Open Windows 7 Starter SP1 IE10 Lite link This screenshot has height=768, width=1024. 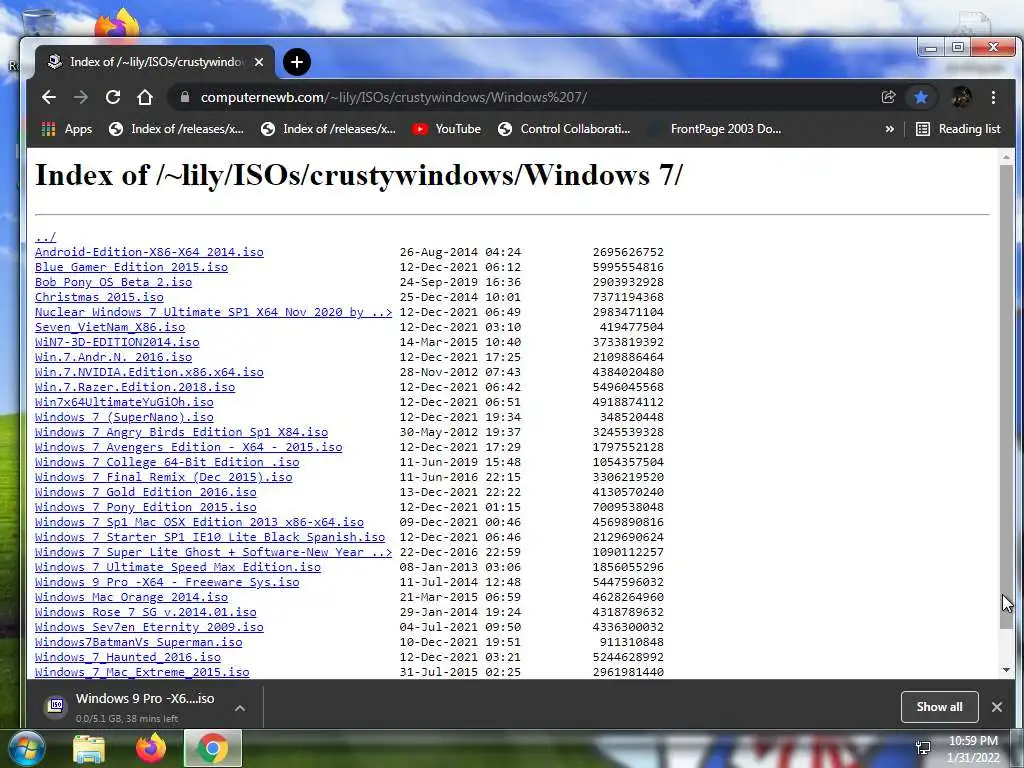tap(210, 537)
